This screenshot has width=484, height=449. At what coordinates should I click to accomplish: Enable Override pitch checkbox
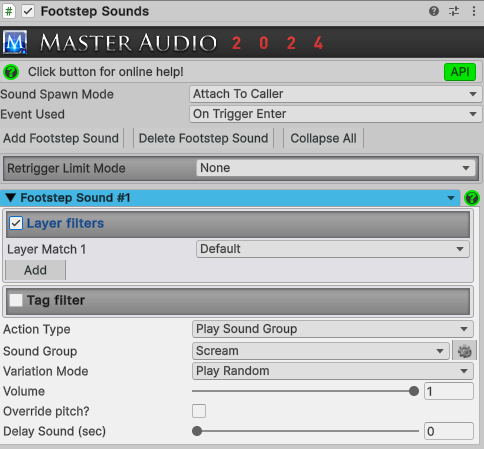click(199, 411)
